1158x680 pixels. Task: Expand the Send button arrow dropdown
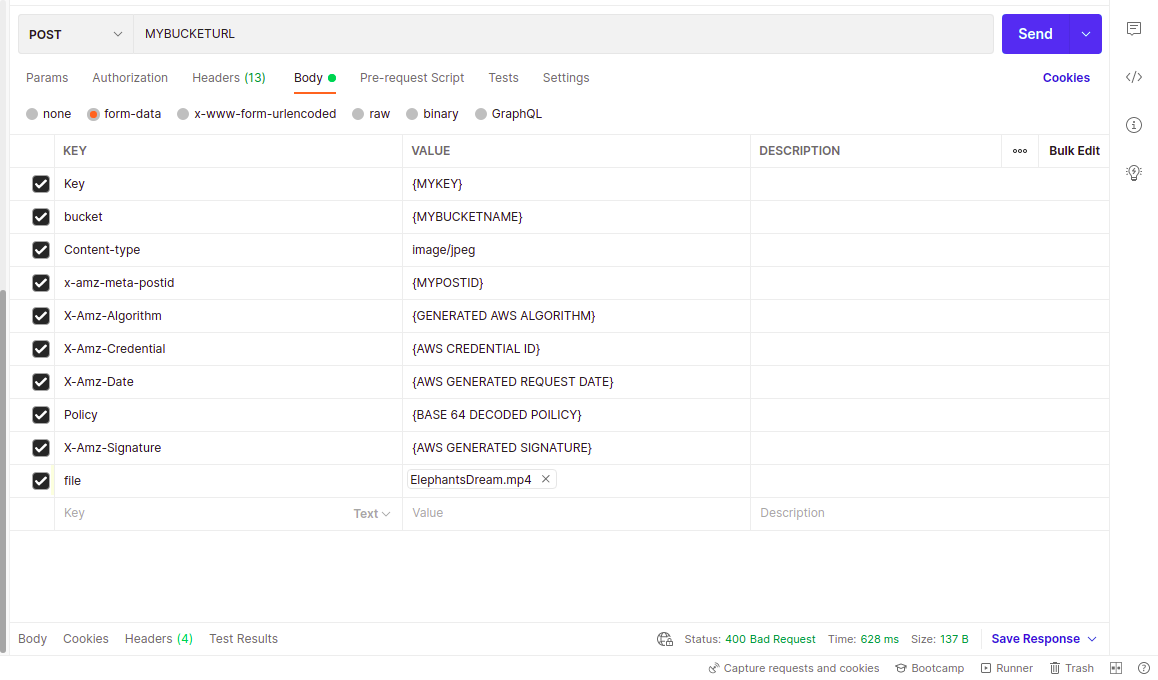[1086, 34]
